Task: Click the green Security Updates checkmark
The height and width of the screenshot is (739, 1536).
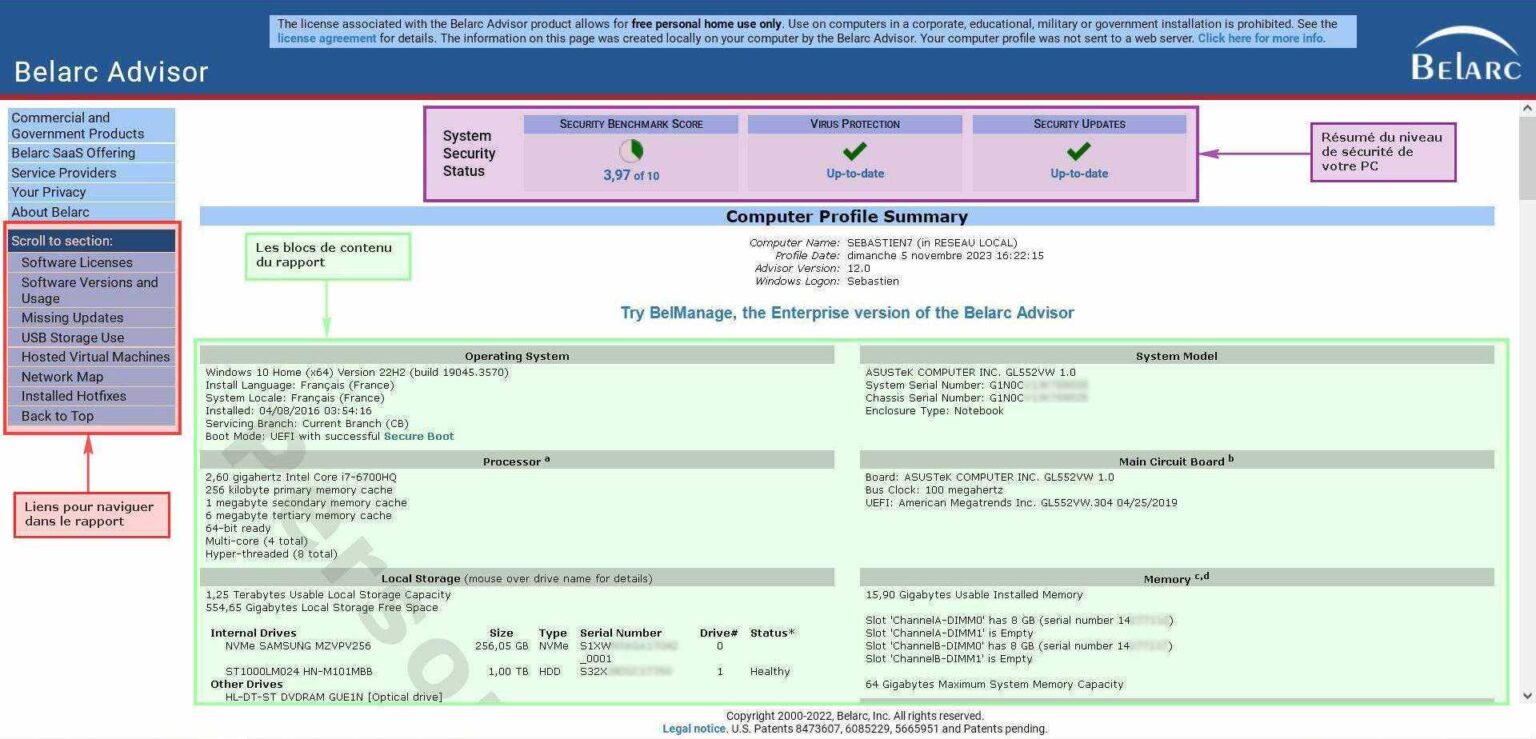Action: (1079, 151)
